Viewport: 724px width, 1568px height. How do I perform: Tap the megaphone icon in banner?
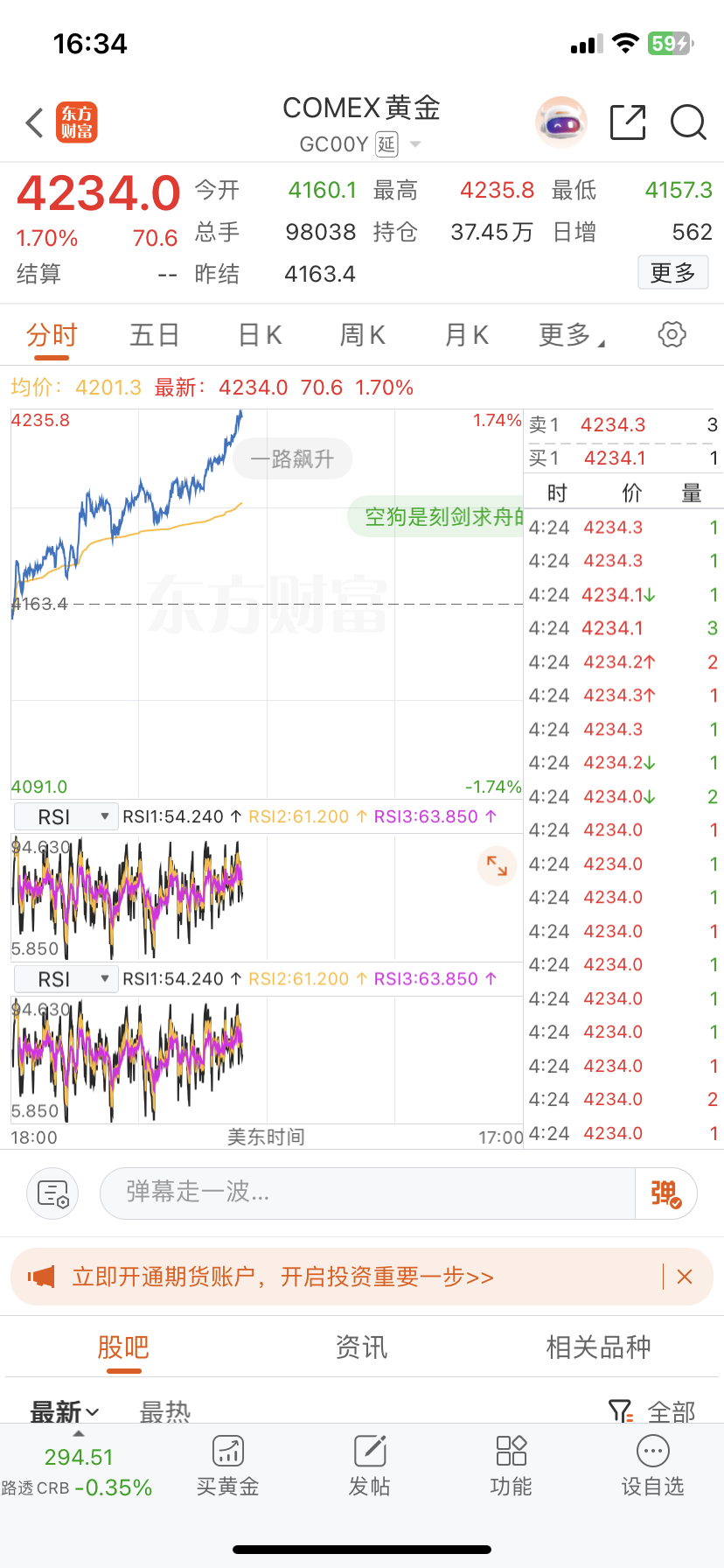41,1277
